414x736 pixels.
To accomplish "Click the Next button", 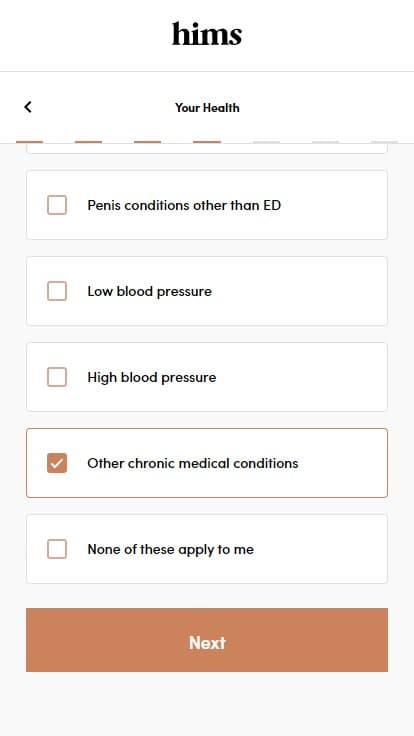I will pyautogui.click(x=207, y=640).
